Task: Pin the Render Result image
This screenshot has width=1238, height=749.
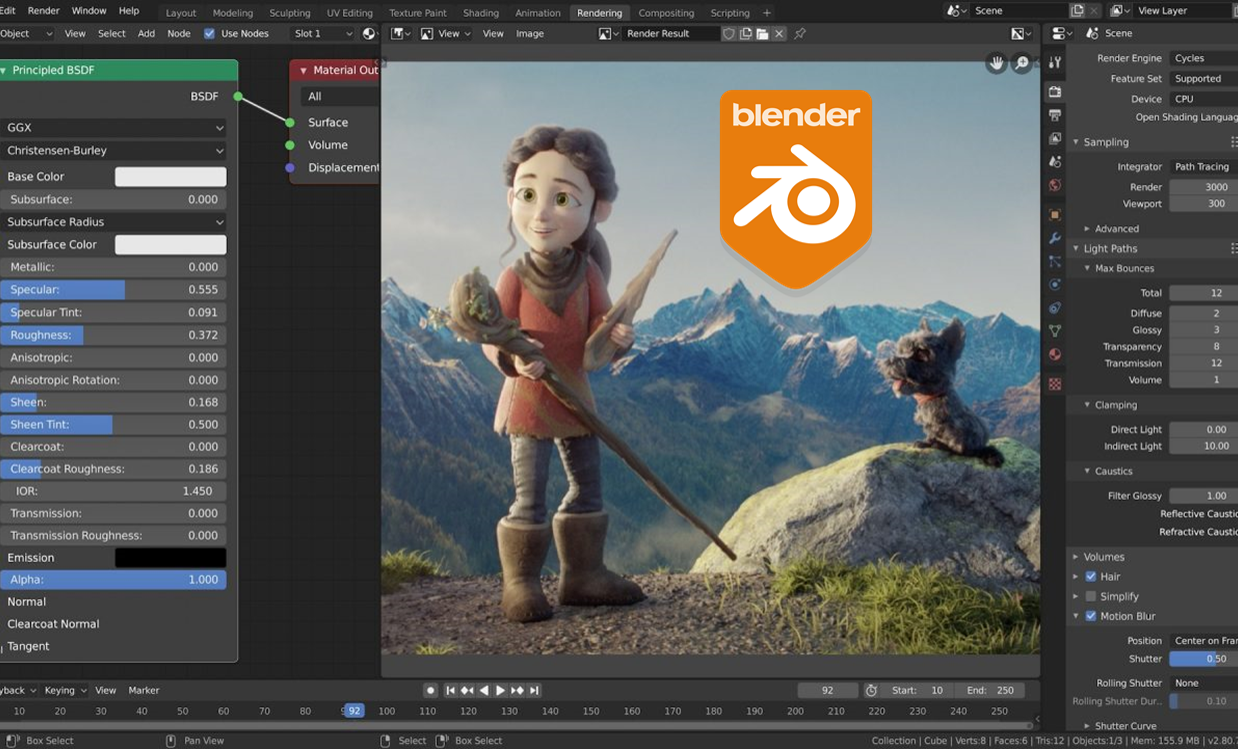Action: click(x=800, y=34)
